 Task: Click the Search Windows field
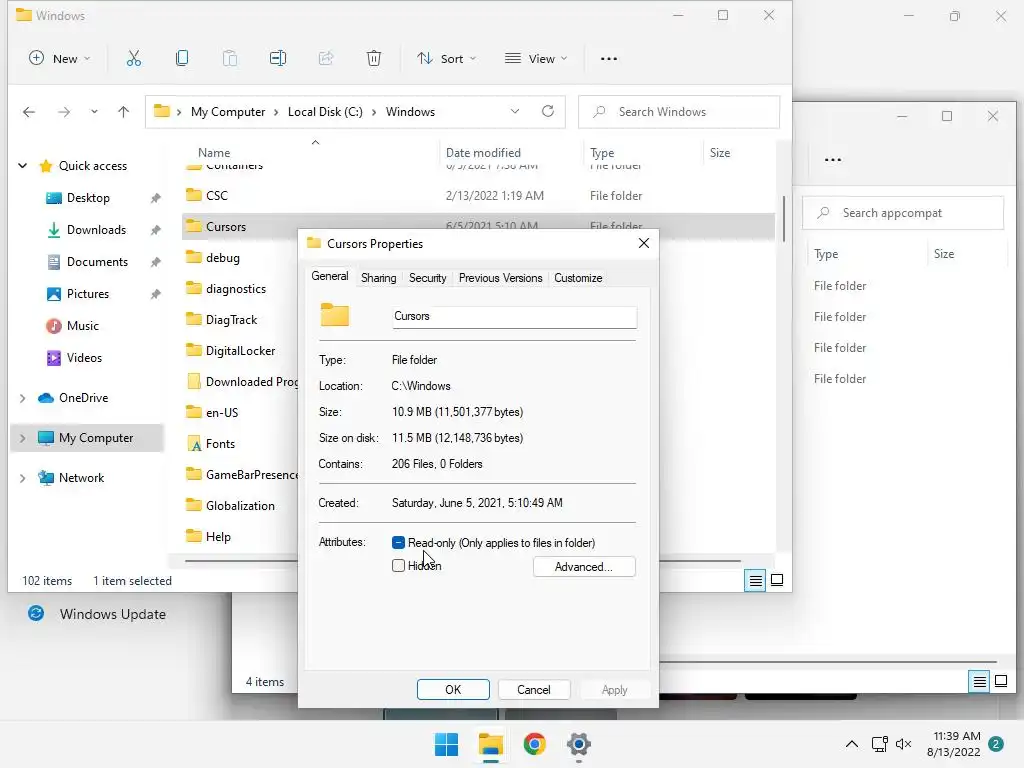[679, 112]
